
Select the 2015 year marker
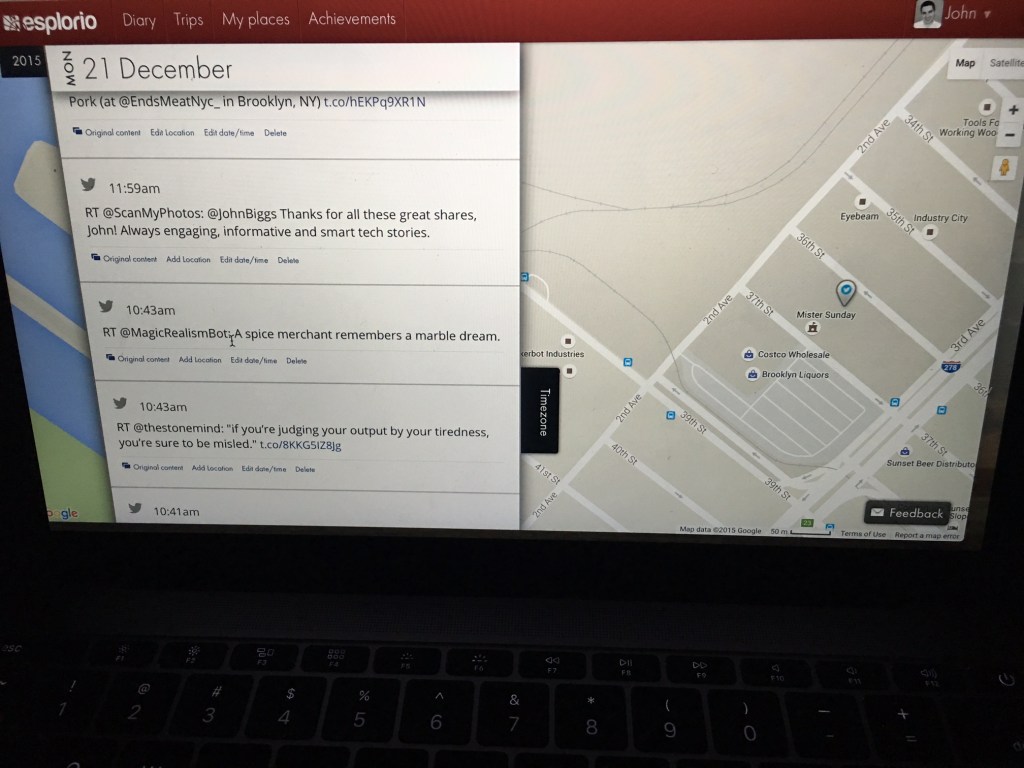[x=26, y=61]
